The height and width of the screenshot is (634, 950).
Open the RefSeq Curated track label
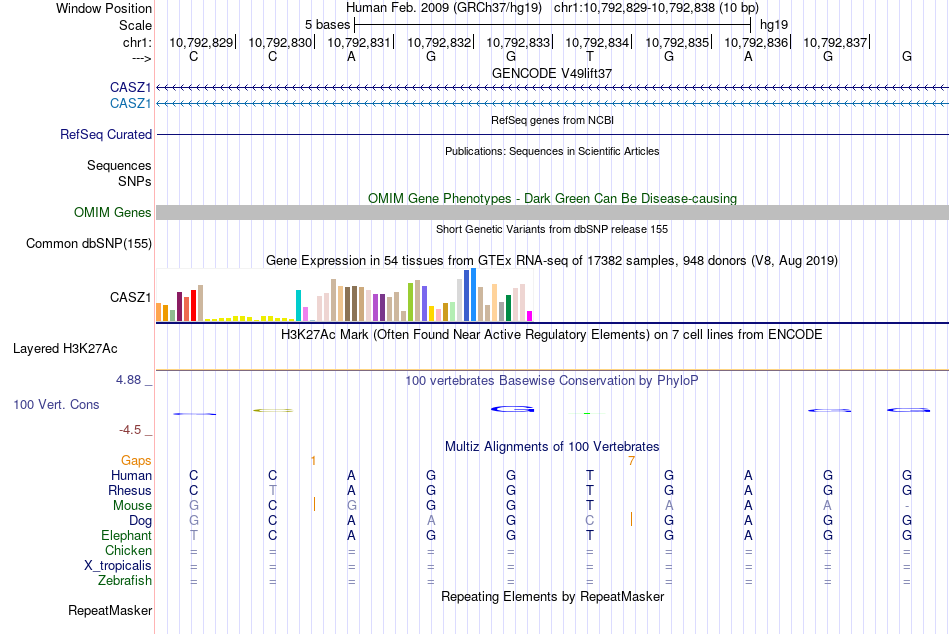pyautogui.click(x=106, y=135)
